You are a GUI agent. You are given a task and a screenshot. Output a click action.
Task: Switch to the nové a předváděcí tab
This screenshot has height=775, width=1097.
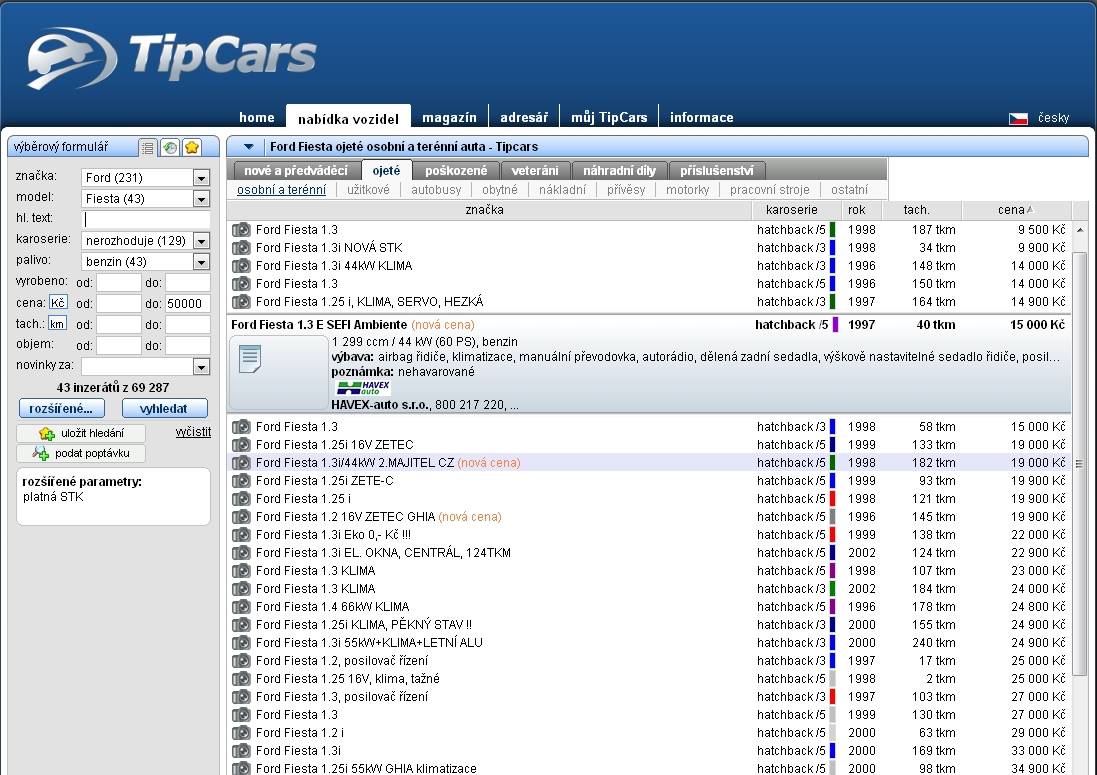click(x=296, y=171)
